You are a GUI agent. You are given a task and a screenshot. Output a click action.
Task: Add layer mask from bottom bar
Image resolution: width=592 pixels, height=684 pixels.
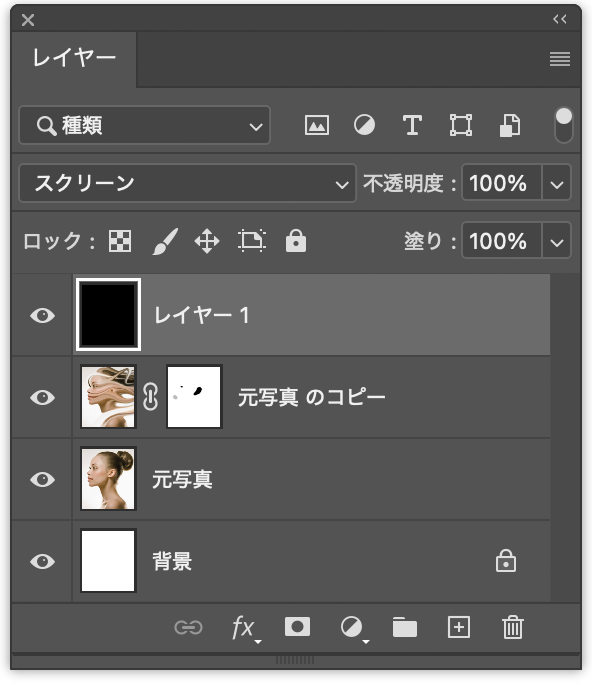[297, 627]
